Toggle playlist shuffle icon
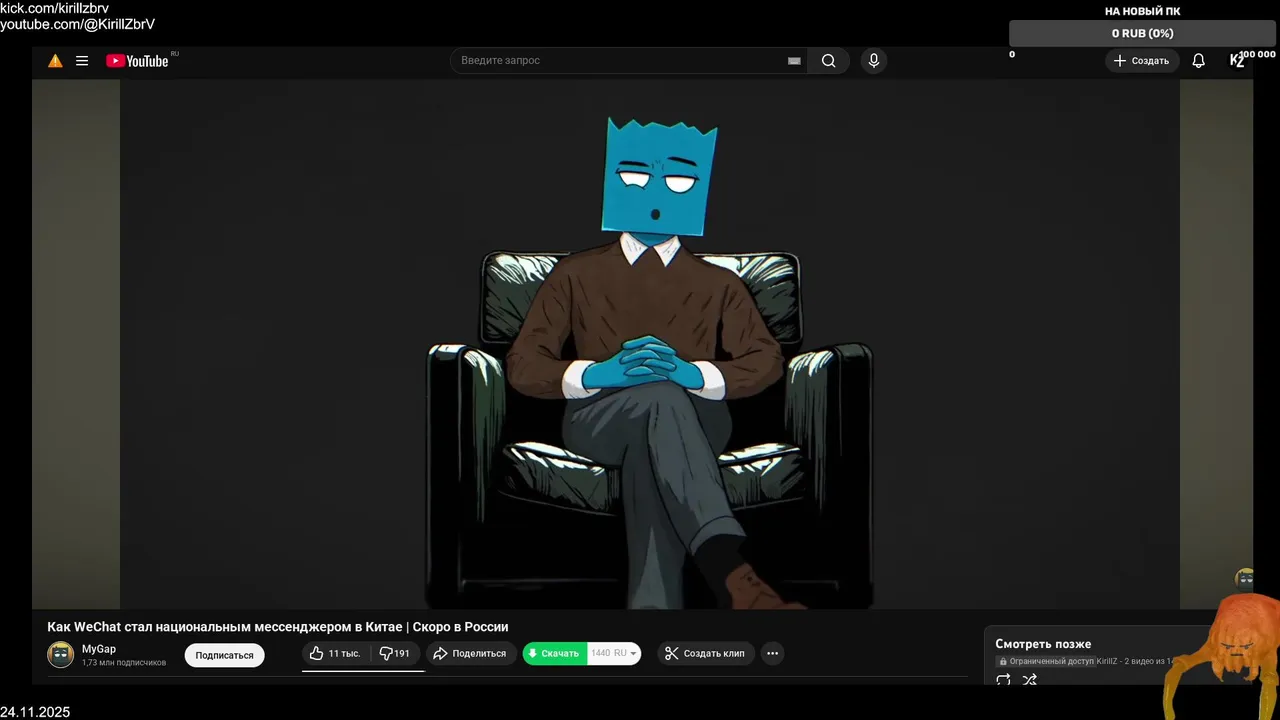This screenshot has width=1280, height=720. tap(1029, 680)
